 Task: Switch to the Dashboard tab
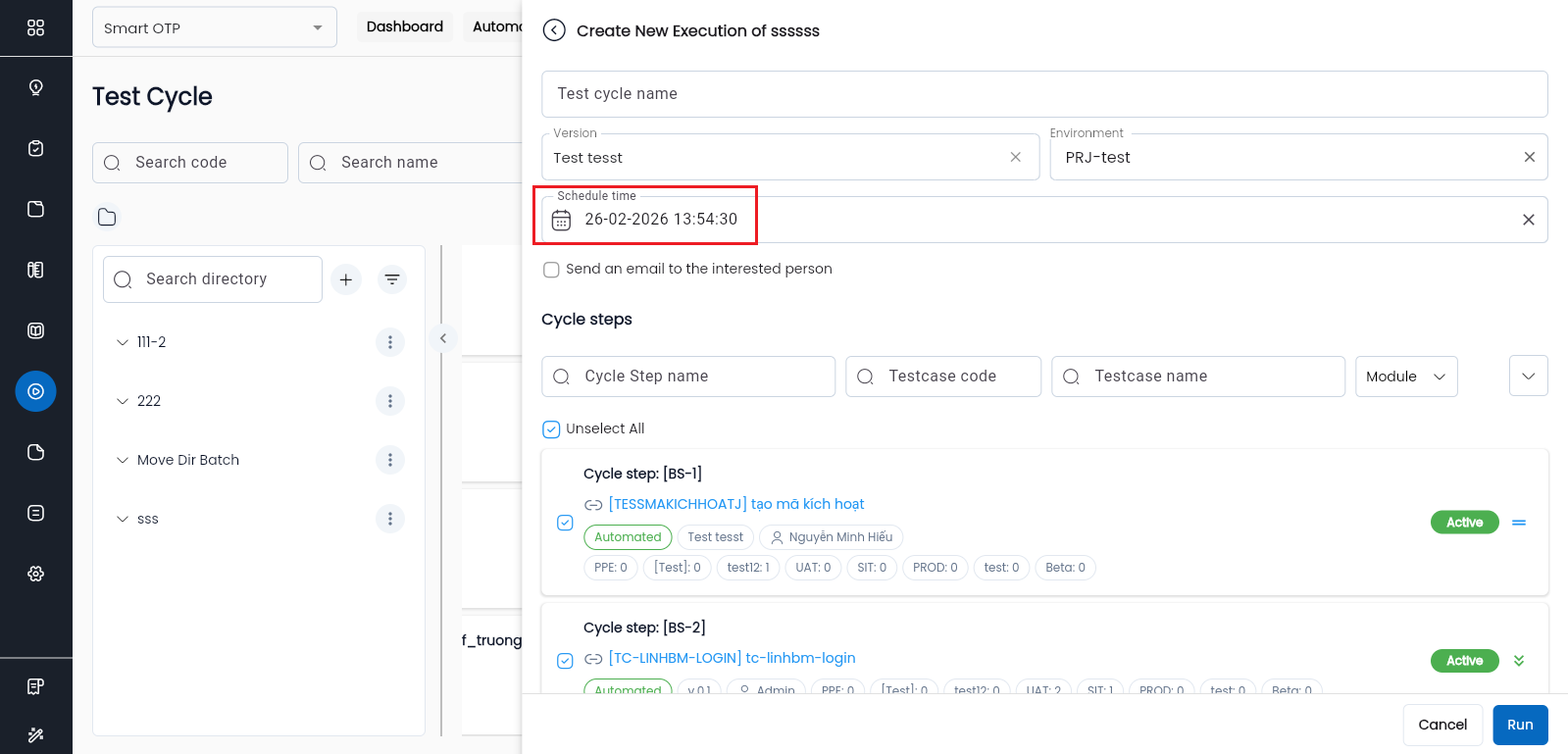pyautogui.click(x=404, y=26)
